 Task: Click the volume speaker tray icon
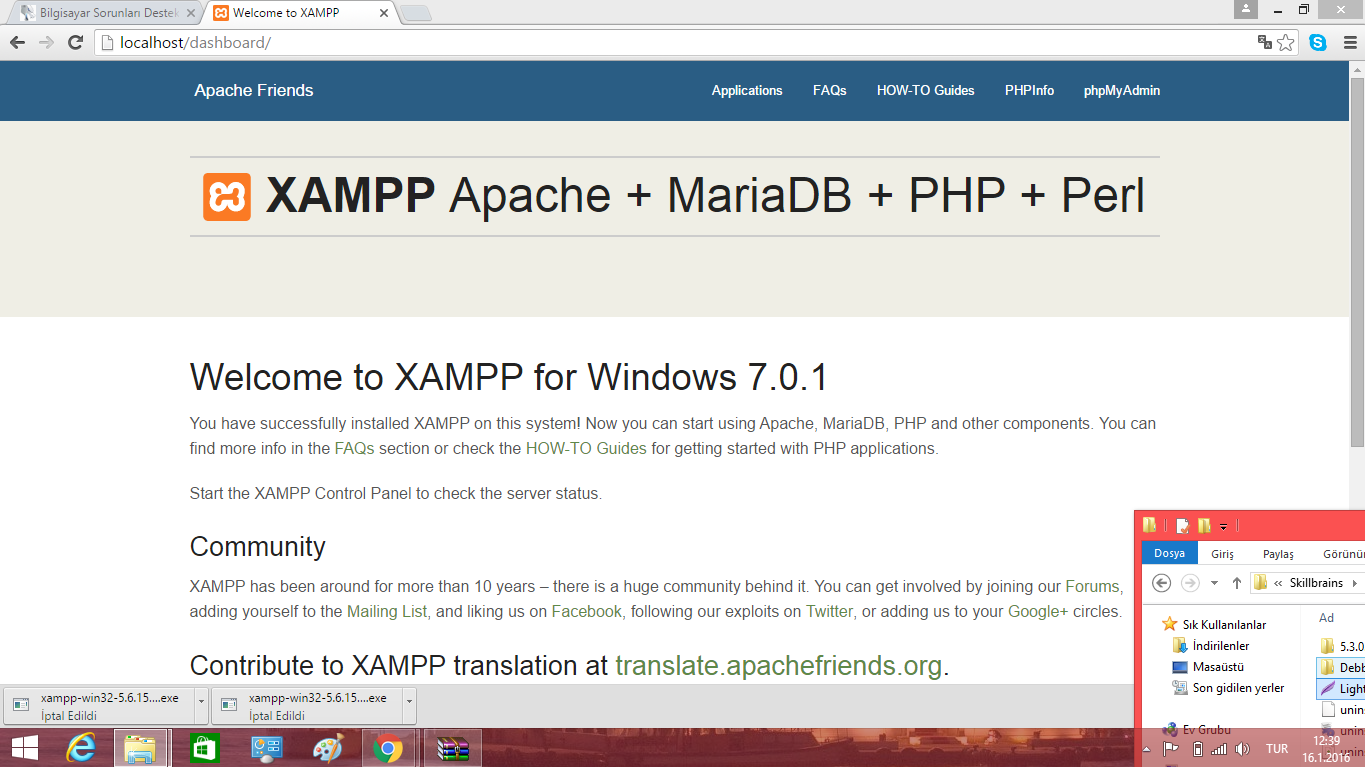tap(1243, 749)
